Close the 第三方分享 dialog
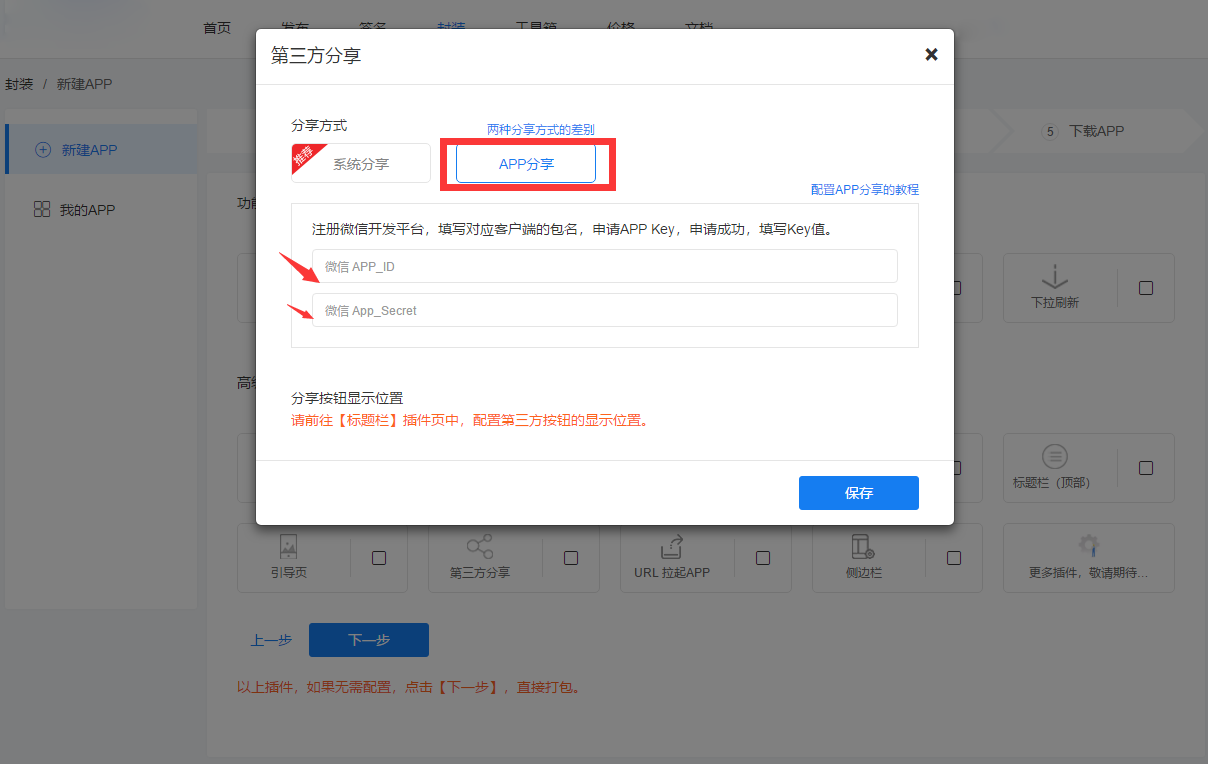This screenshot has height=764, width=1208. point(931,55)
